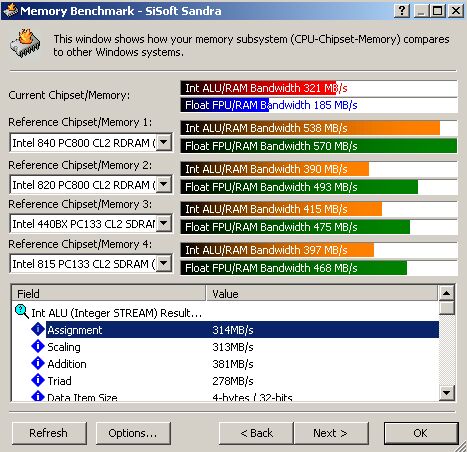Screen dimensions: 467x452
Task: Click the Intel 815 PC133 combo box
Action: (91, 264)
